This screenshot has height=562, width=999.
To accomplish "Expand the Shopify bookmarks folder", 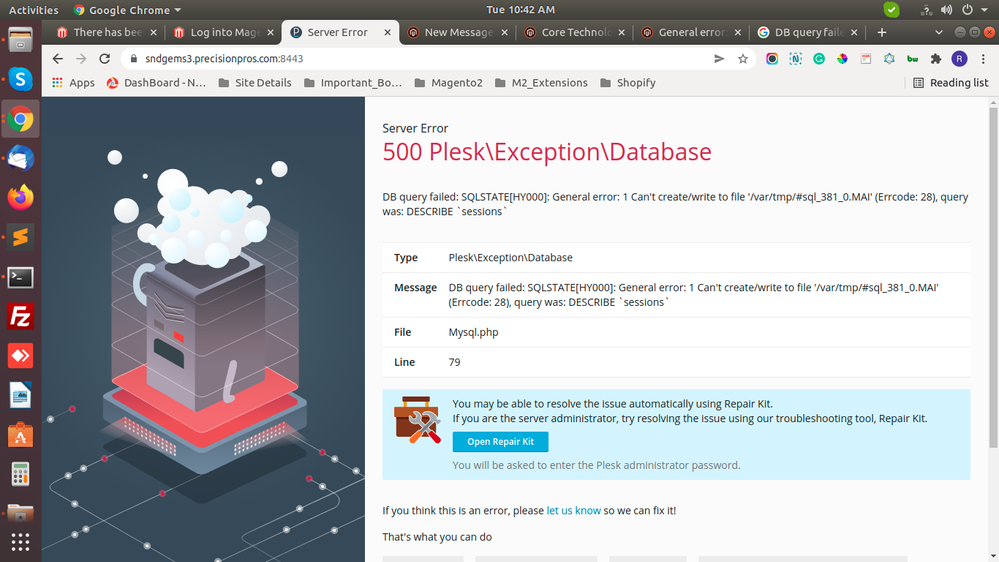I will tap(627, 83).
